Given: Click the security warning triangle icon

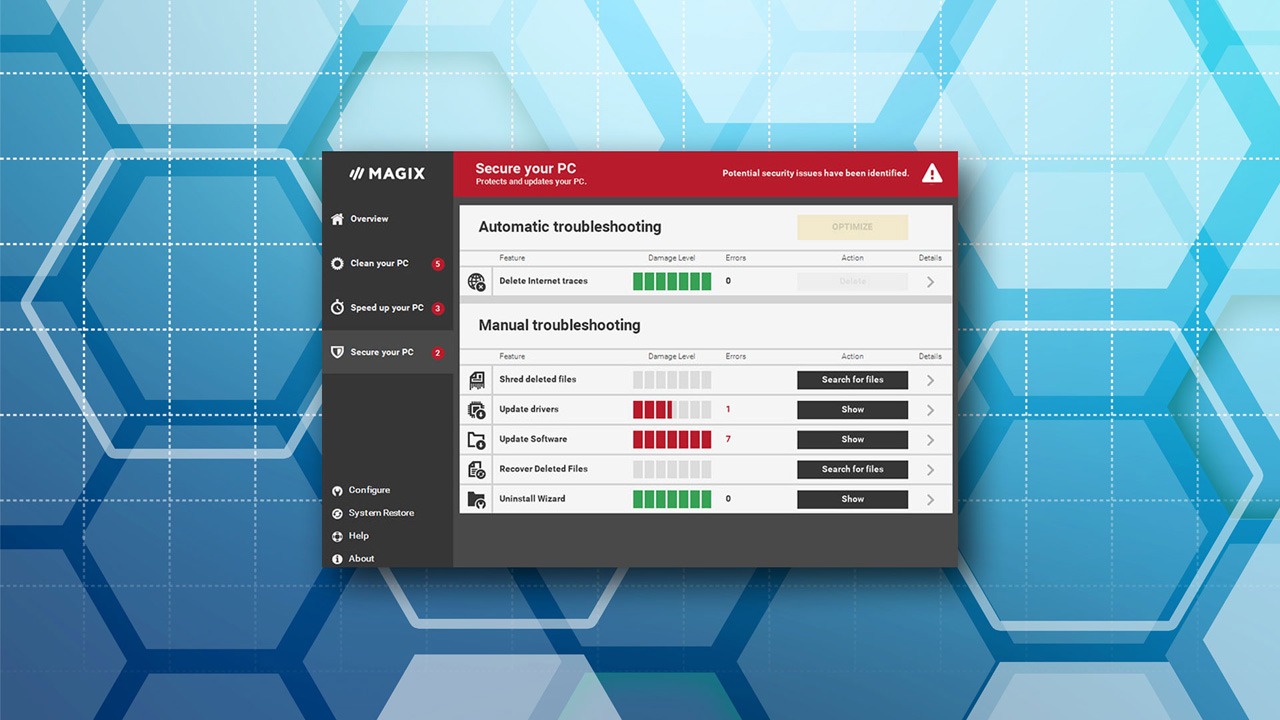Looking at the screenshot, I should click(x=932, y=174).
